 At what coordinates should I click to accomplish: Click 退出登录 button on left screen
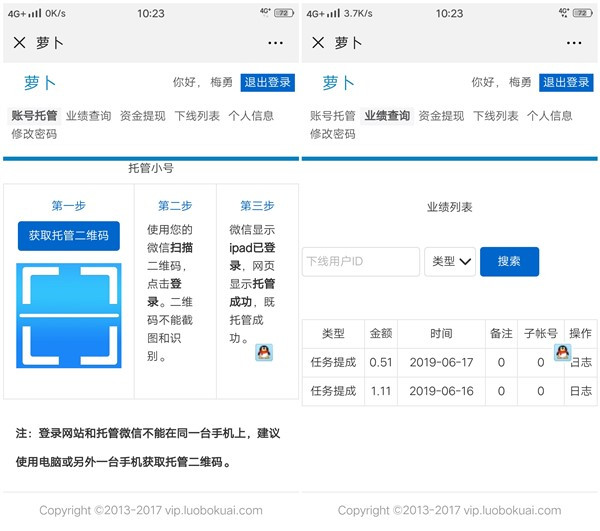tap(267, 83)
